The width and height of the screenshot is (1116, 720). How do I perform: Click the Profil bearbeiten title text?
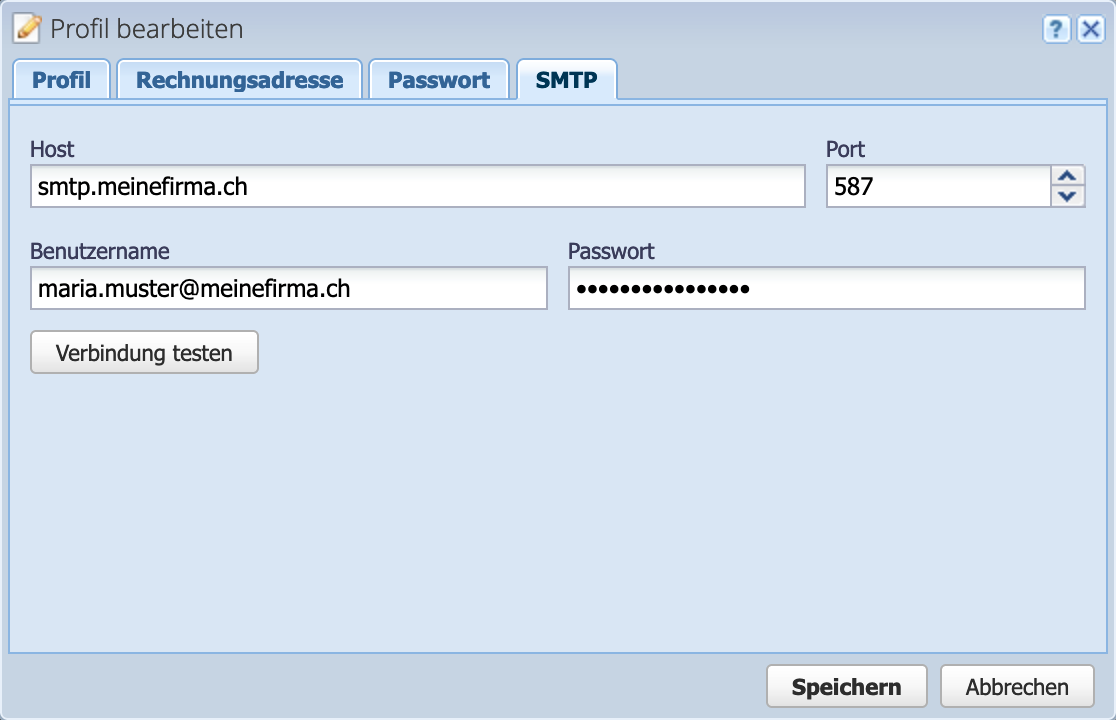147,29
